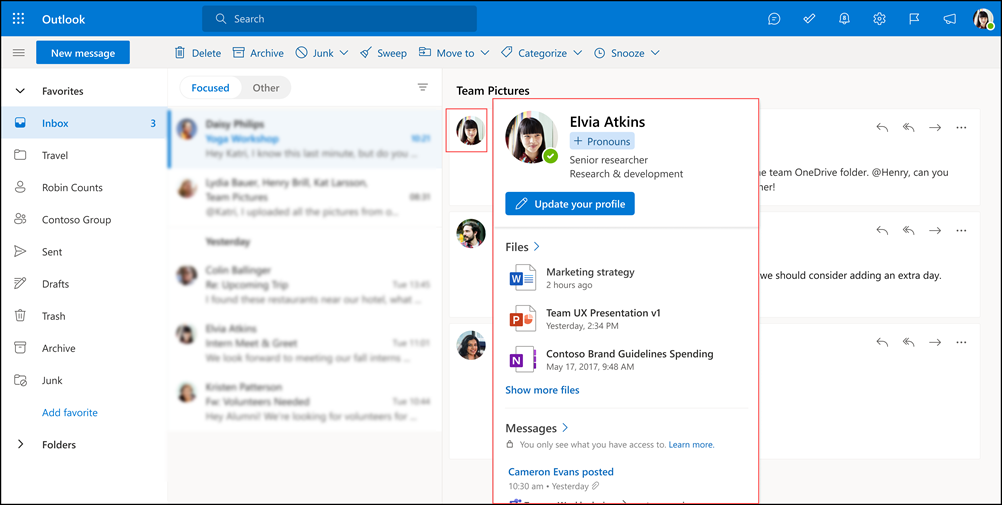The height and width of the screenshot is (505, 1002).
Task: Click forward arrow on second message
Action: click(x=935, y=230)
